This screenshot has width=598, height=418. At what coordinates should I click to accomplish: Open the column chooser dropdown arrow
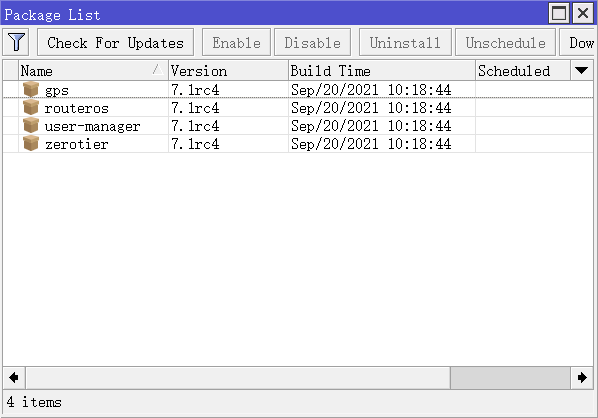tap(582, 71)
